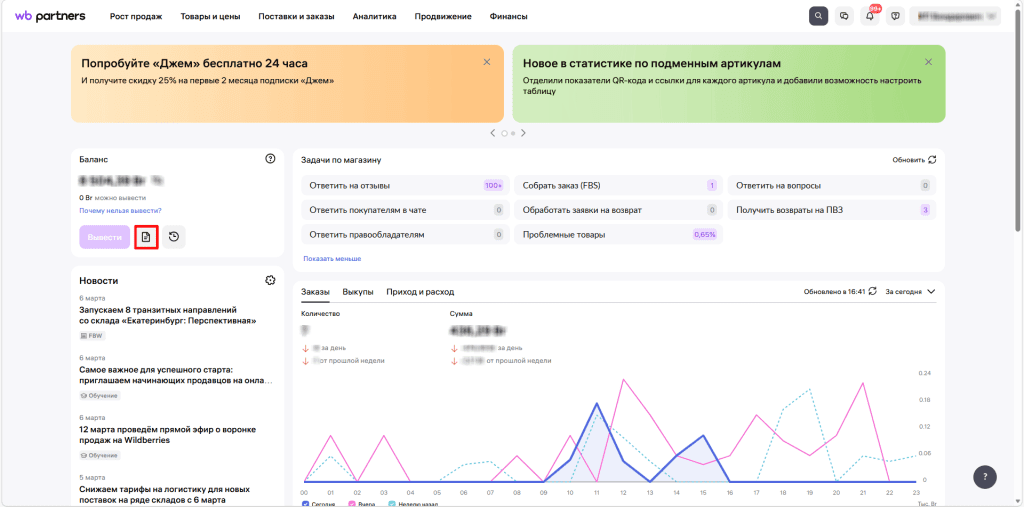Open notifications bell with 99+ badge

click(870, 16)
